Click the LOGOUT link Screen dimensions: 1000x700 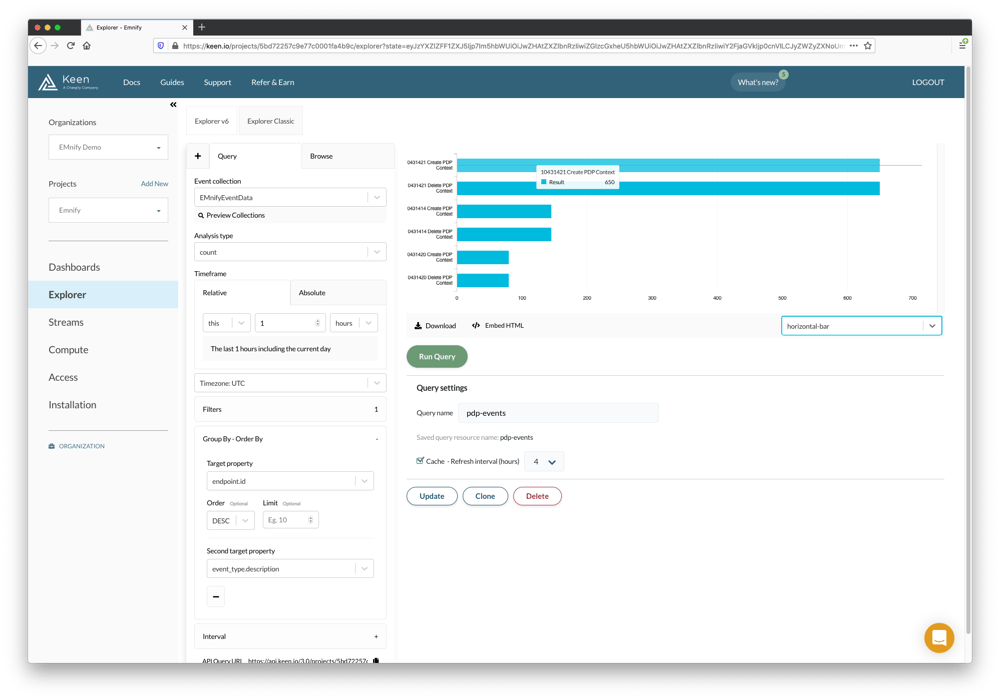[927, 82]
